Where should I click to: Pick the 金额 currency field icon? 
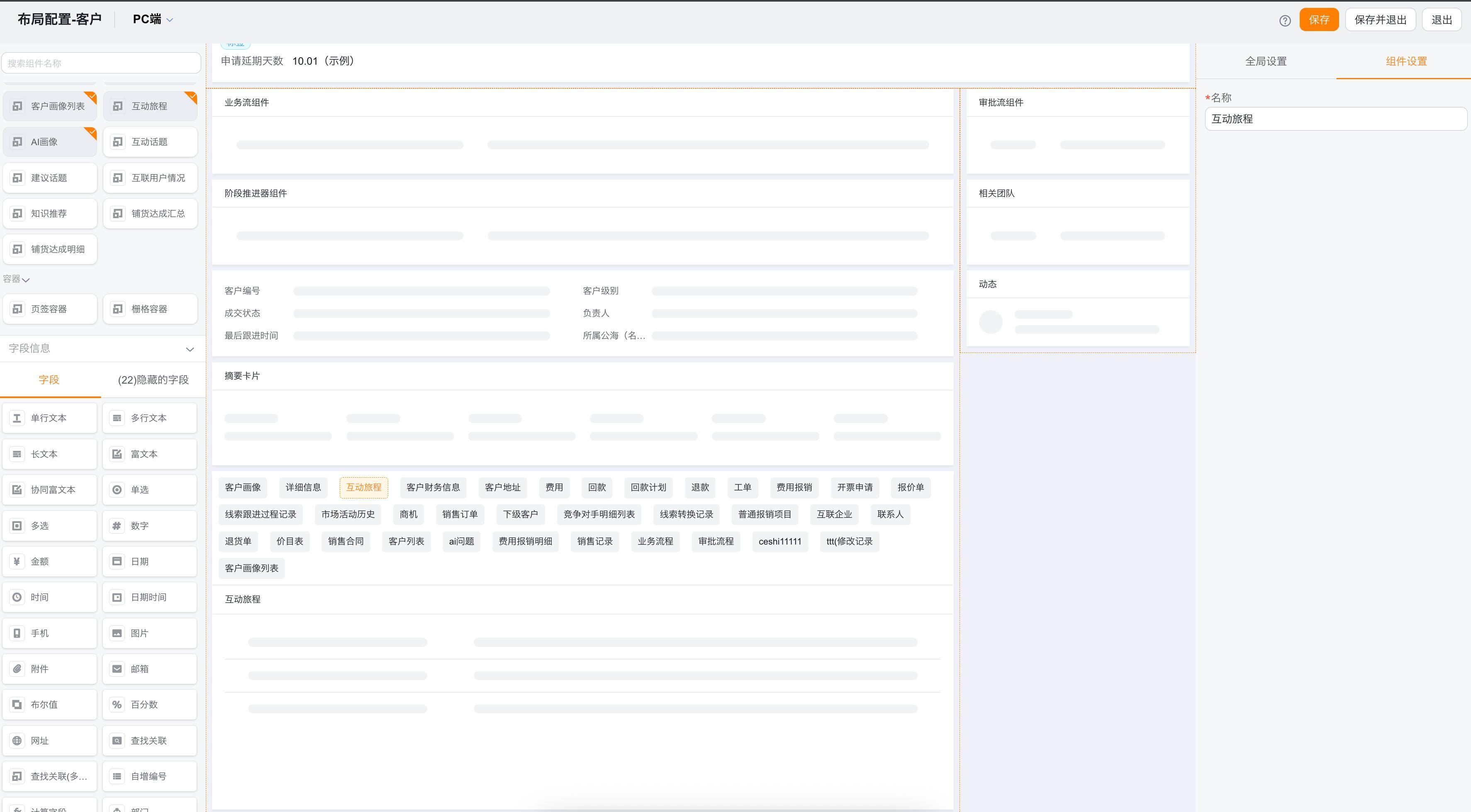pos(17,562)
